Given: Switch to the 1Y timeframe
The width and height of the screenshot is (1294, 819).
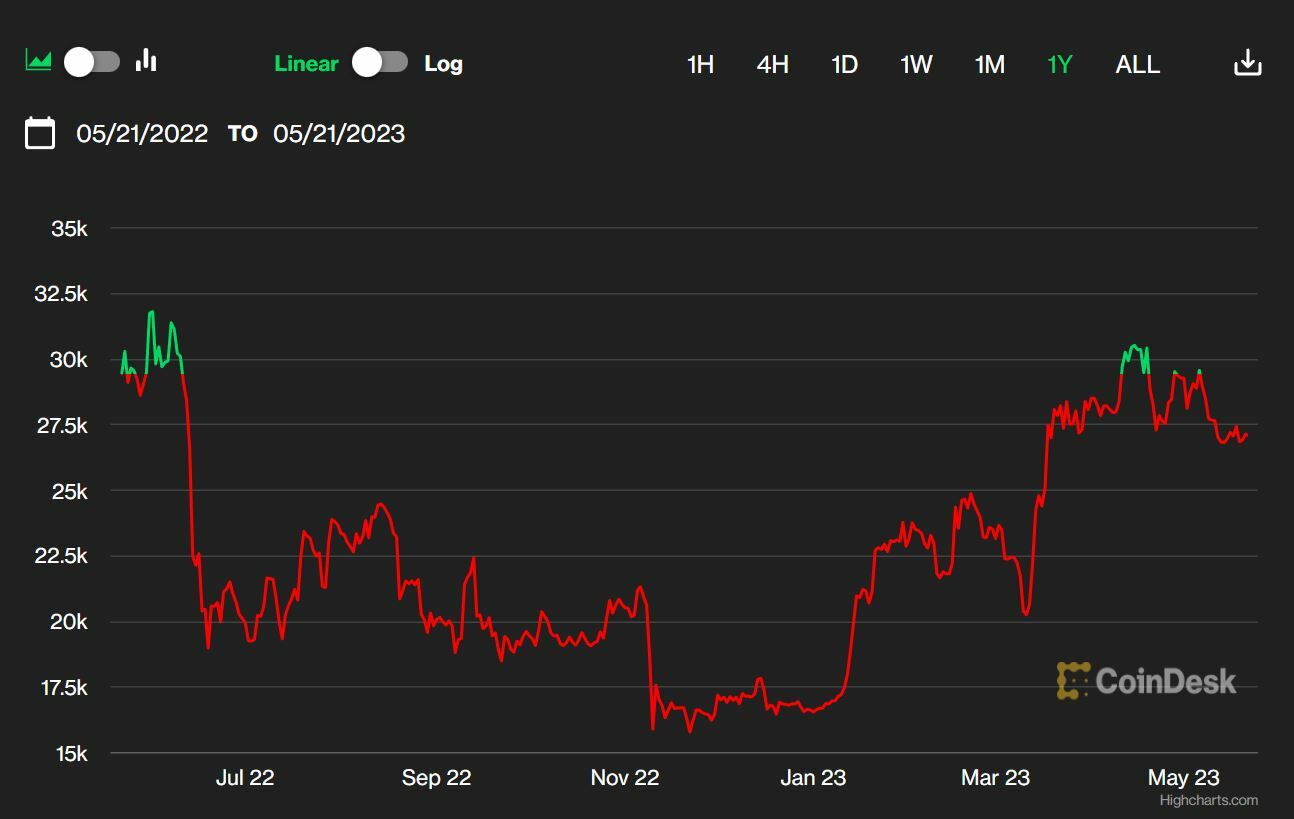Looking at the screenshot, I should click(1060, 65).
